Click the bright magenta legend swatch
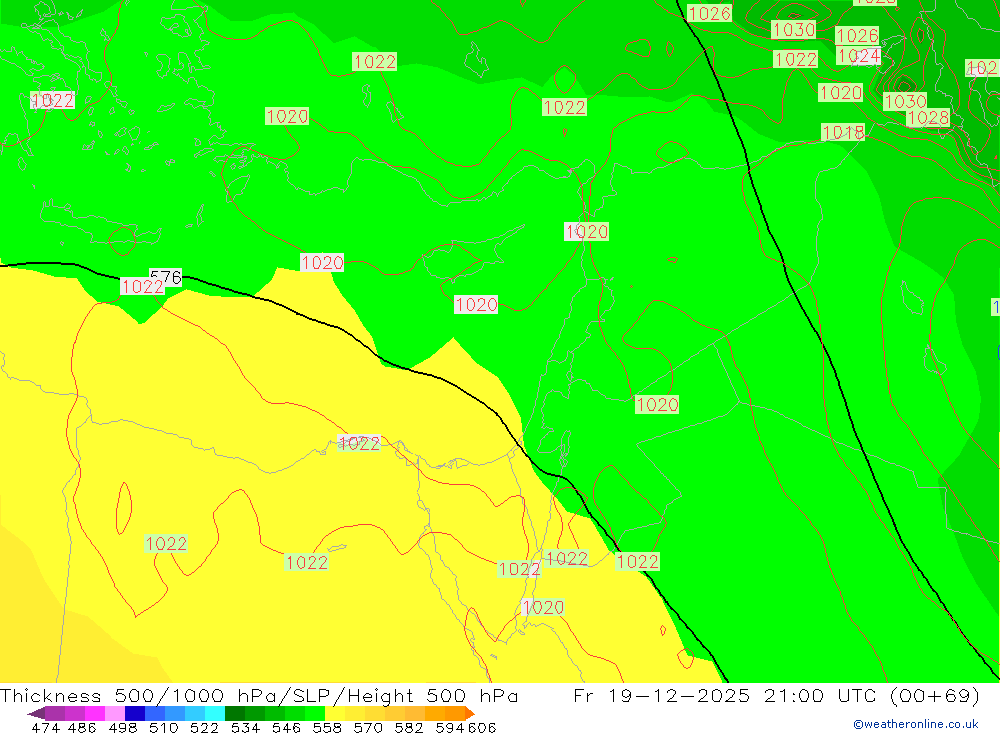The image size is (1000, 733). coord(94,713)
